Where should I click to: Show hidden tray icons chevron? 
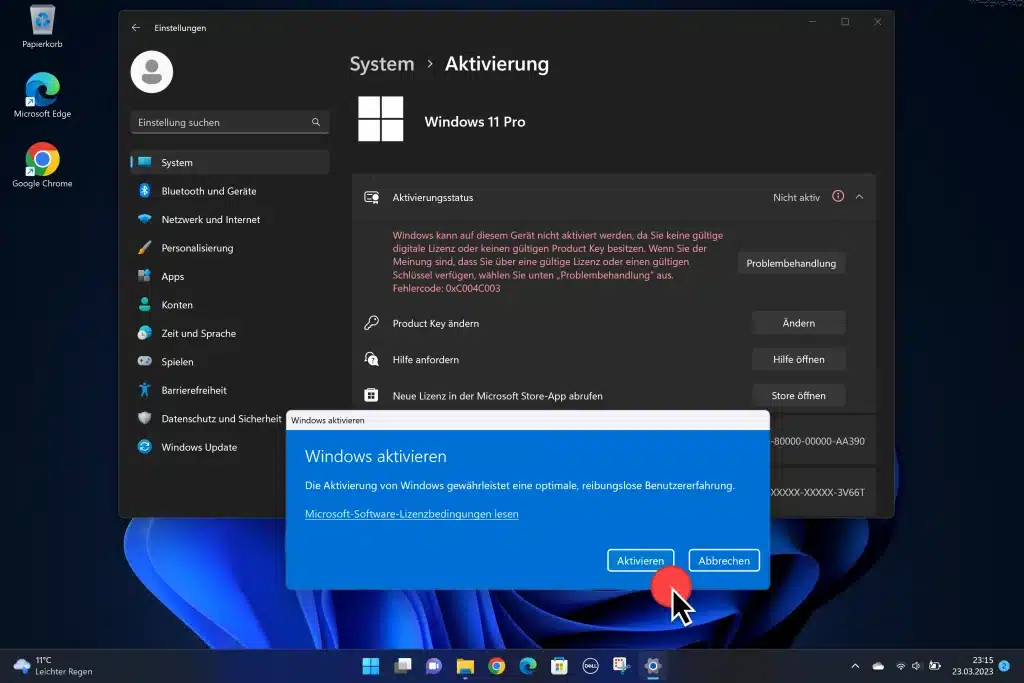[855, 666]
